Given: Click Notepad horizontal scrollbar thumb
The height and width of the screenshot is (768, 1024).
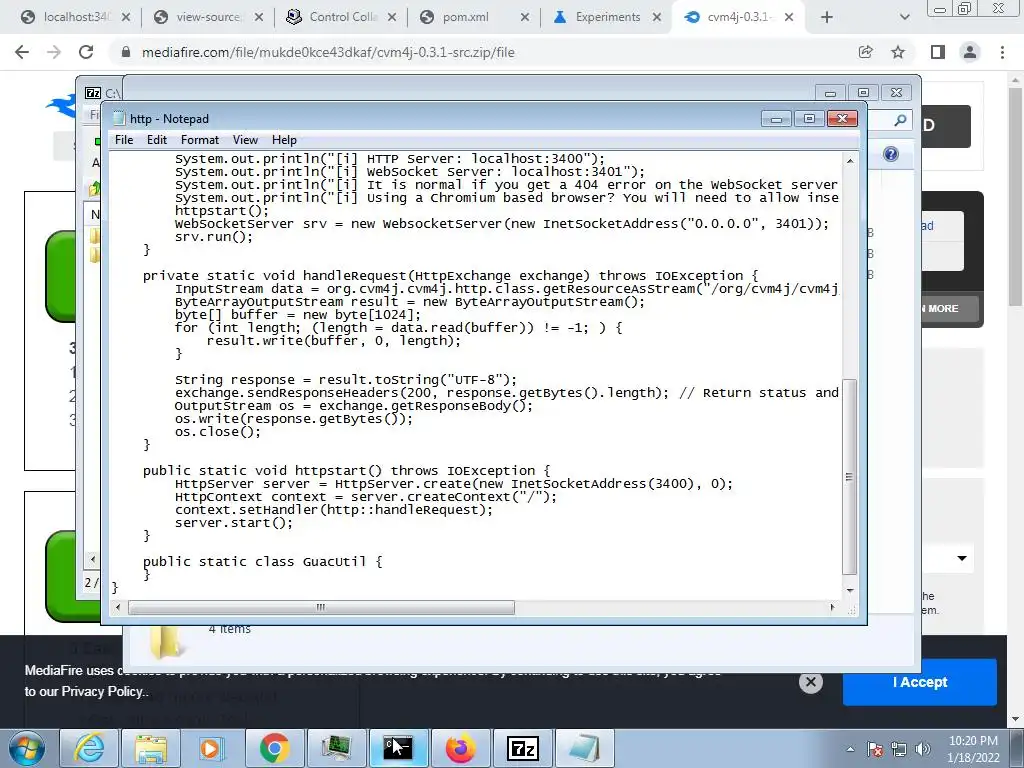Looking at the screenshot, I should 321,607.
